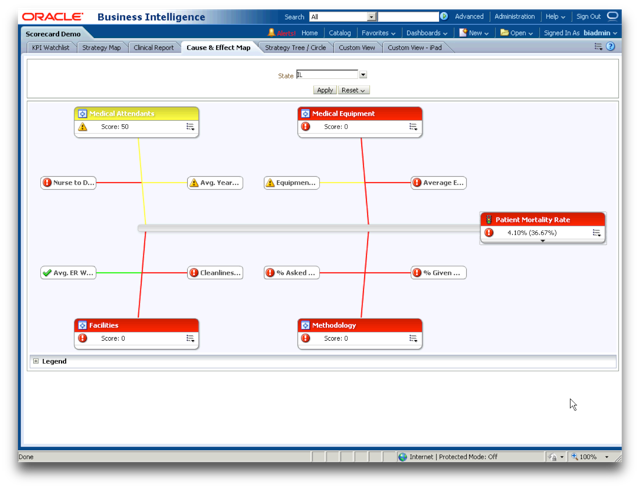The height and width of the screenshot is (489, 640).
Task: Open the Catalog link
Action: pyautogui.click(x=340, y=33)
